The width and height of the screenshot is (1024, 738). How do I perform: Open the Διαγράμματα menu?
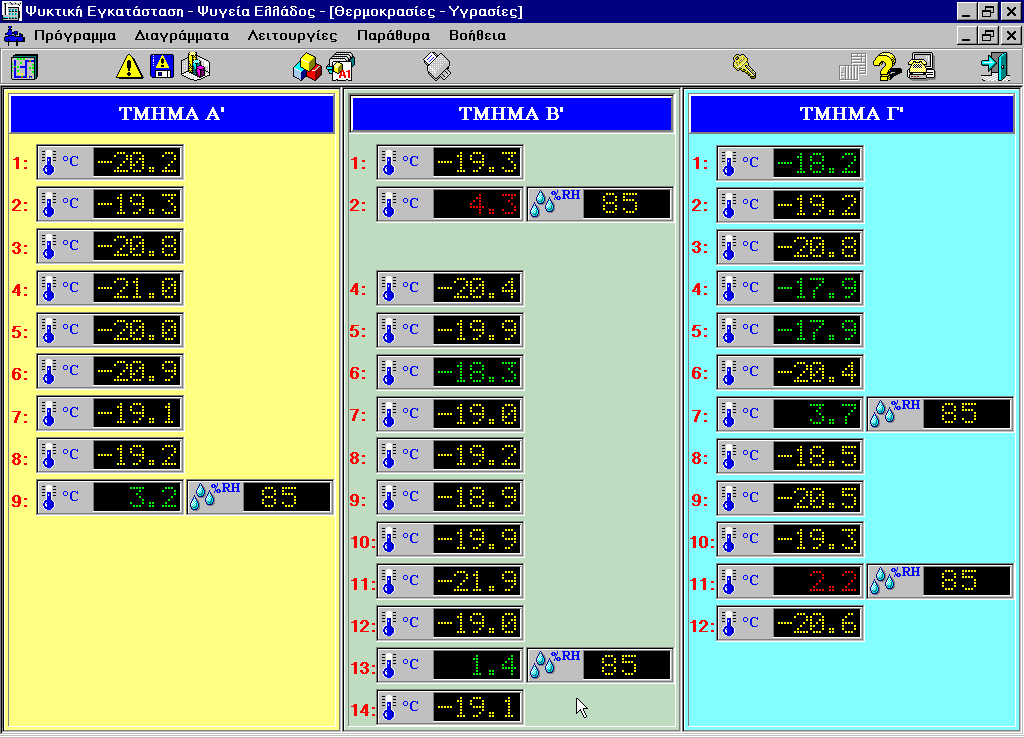click(x=182, y=35)
